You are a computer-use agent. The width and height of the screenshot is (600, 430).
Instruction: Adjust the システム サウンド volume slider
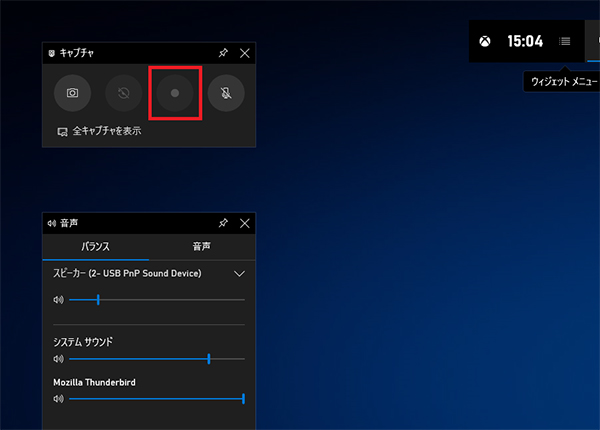click(157, 359)
